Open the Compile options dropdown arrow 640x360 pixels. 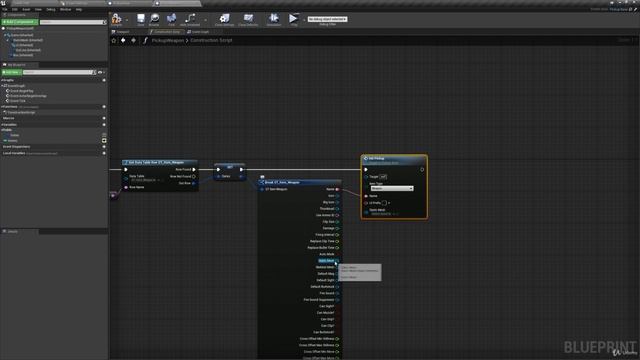coord(127,20)
